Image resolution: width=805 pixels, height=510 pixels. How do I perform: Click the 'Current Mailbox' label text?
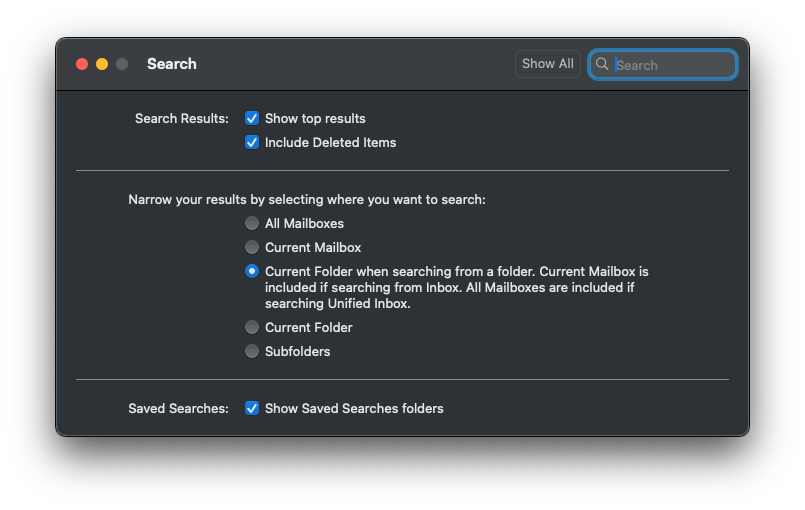click(x=313, y=248)
